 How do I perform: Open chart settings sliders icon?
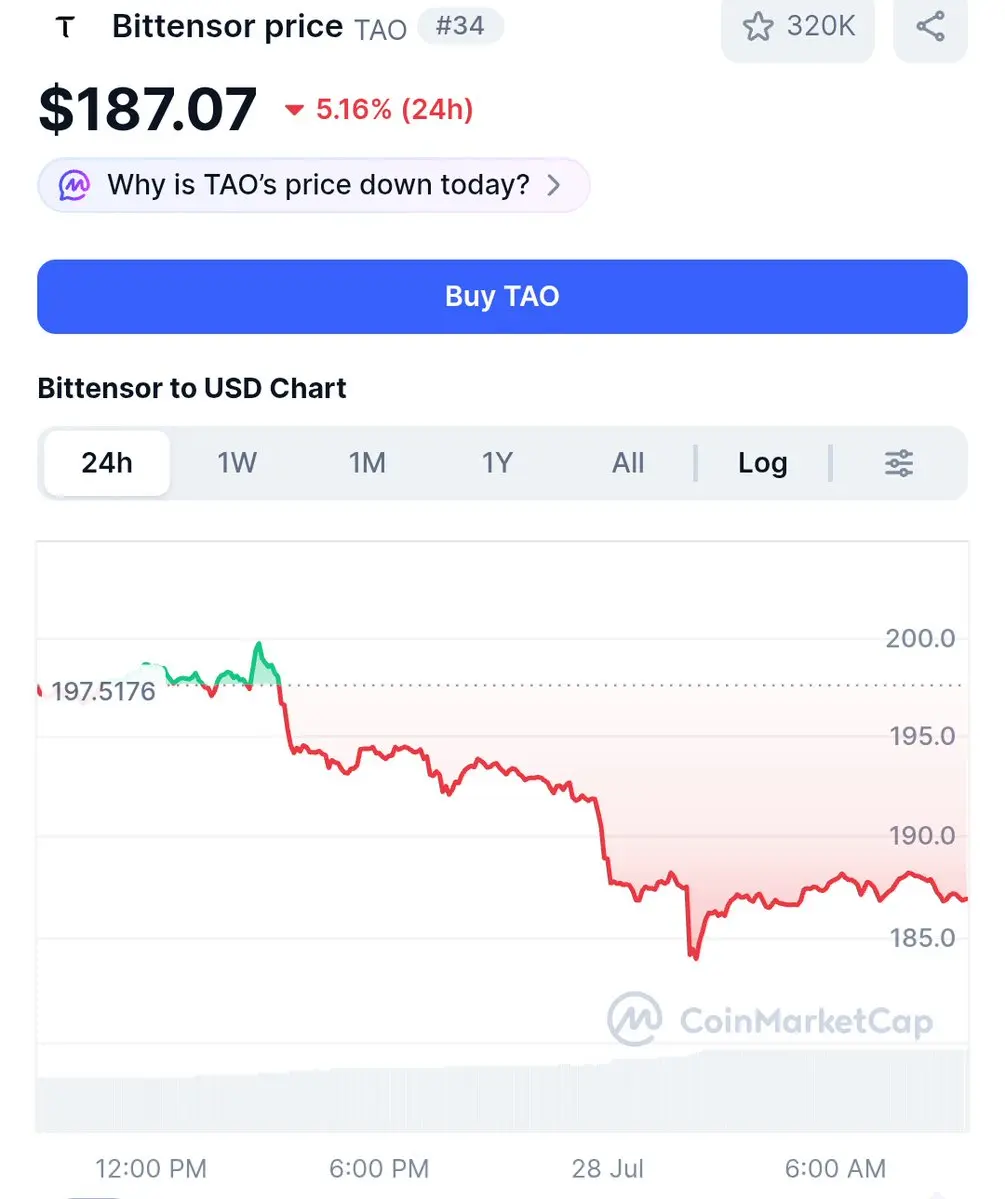899,463
